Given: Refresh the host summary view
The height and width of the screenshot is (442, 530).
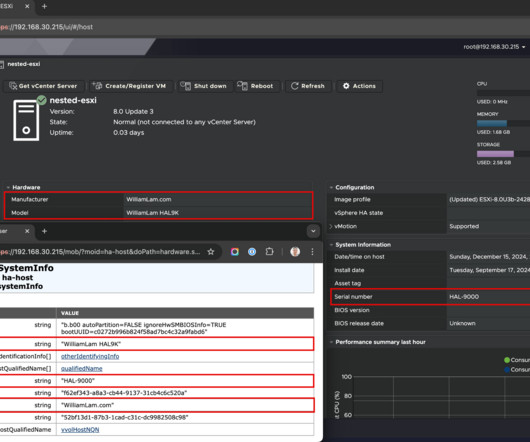Looking at the screenshot, I should pyautogui.click(x=308, y=86).
